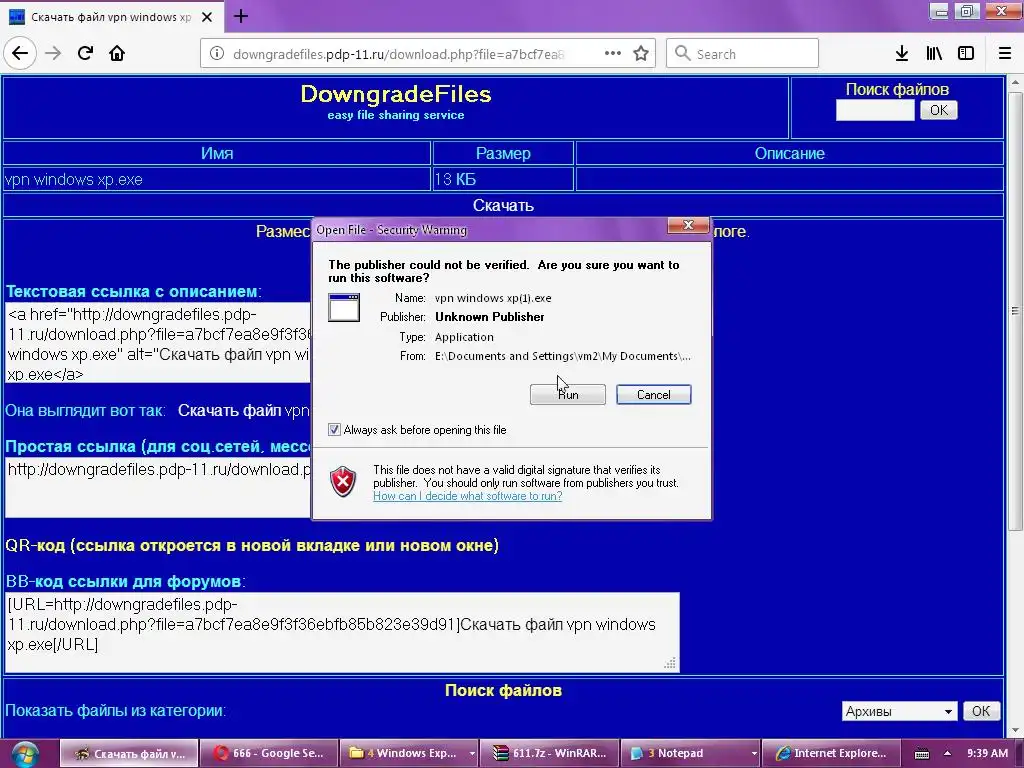Viewport: 1024px width, 768px height.
Task: Click the Поиск файлов text field
Action: pos(875,110)
